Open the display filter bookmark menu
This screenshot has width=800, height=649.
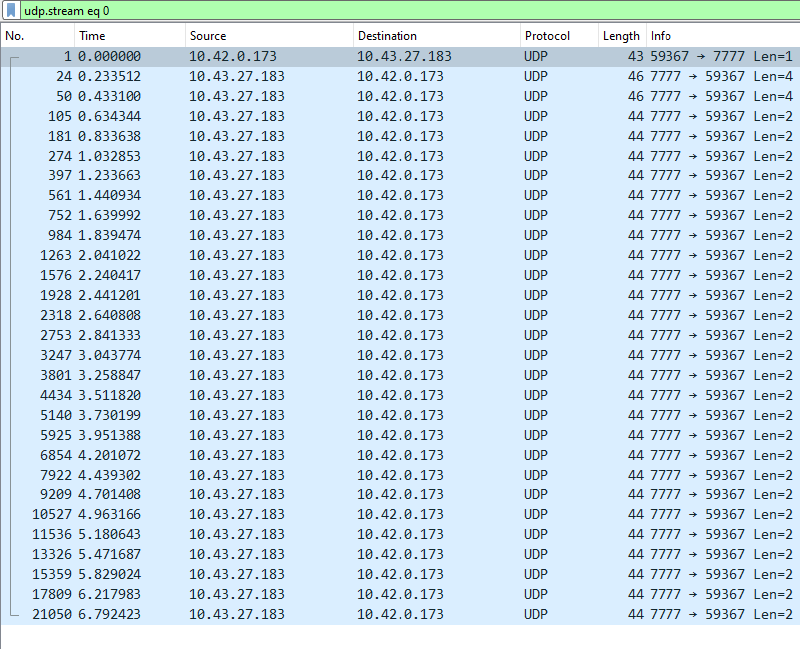pos(11,9)
